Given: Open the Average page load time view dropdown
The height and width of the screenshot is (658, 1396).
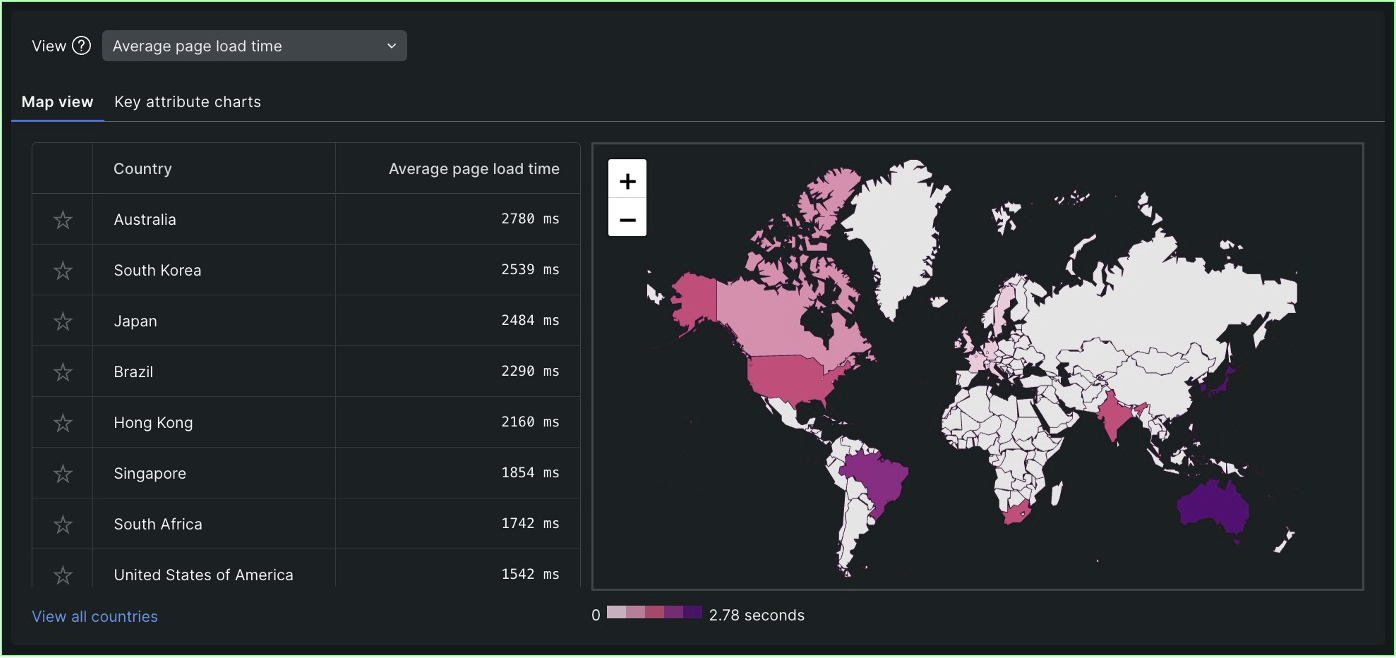Looking at the screenshot, I should click(254, 45).
